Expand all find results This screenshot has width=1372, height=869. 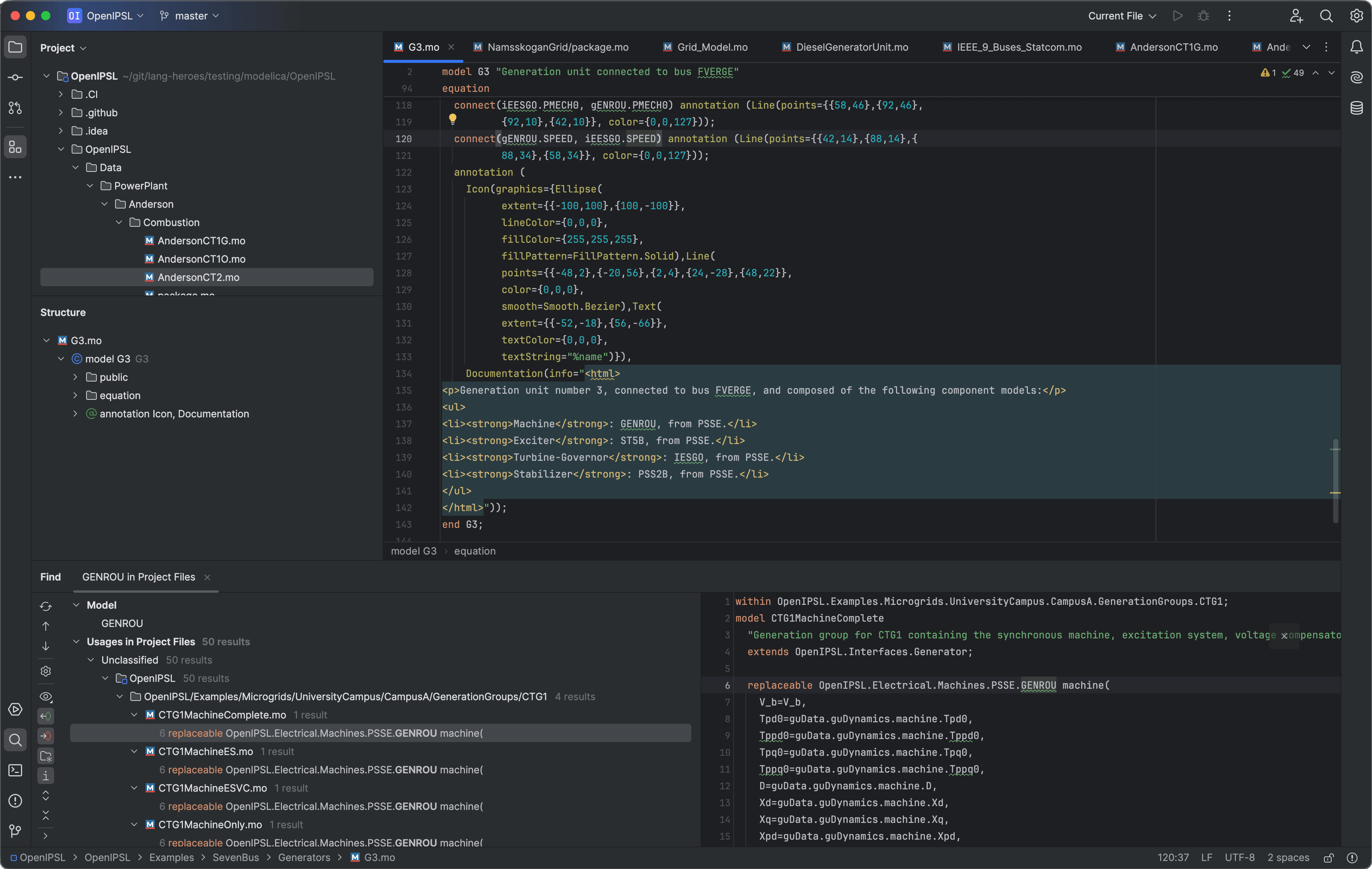[46, 795]
